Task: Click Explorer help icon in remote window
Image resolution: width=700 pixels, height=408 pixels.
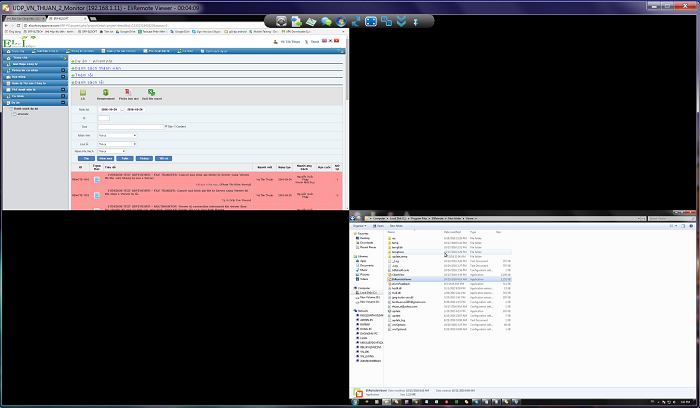Action: pyautogui.click(x=692, y=226)
